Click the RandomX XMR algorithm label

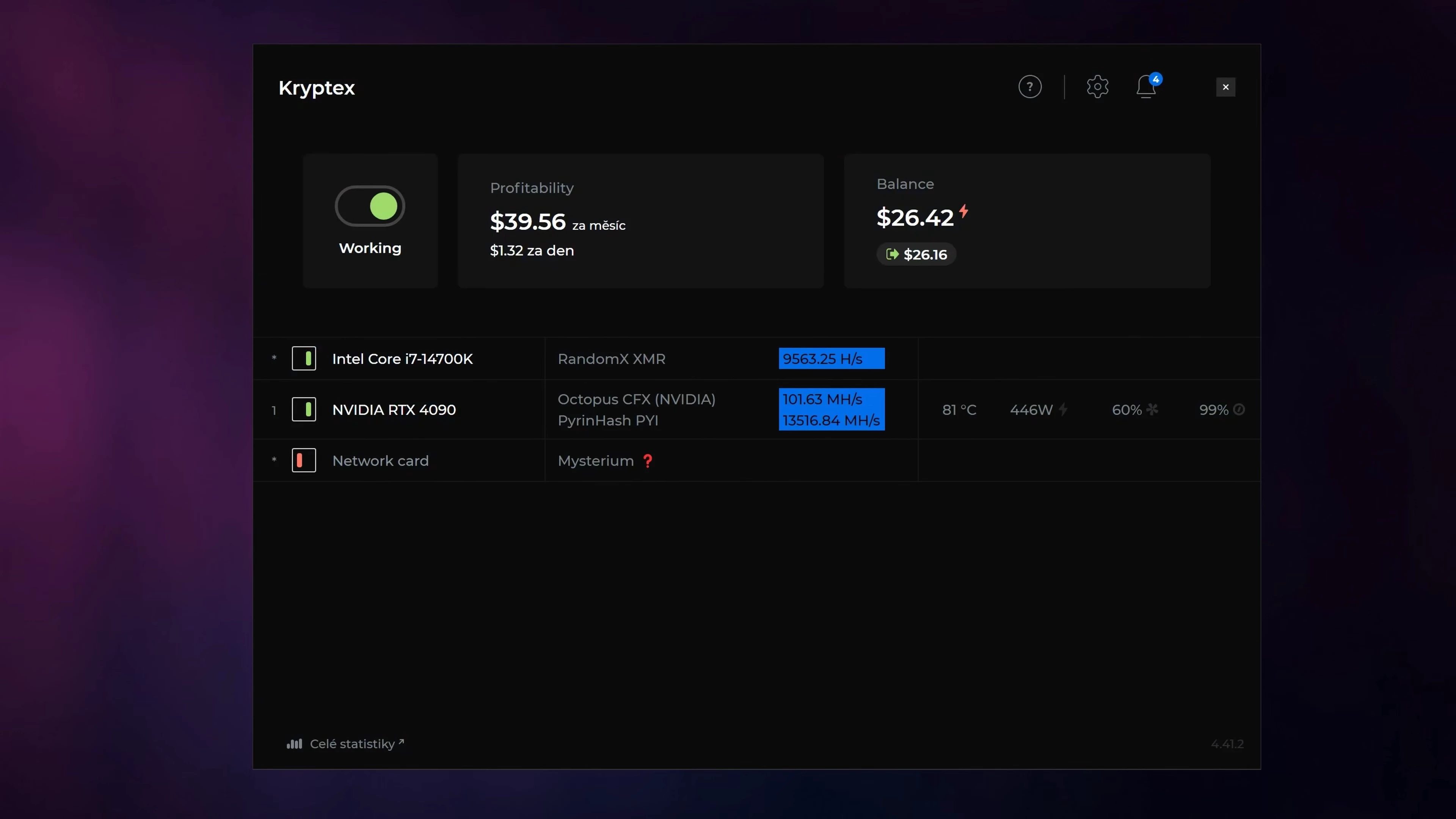click(x=612, y=359)
